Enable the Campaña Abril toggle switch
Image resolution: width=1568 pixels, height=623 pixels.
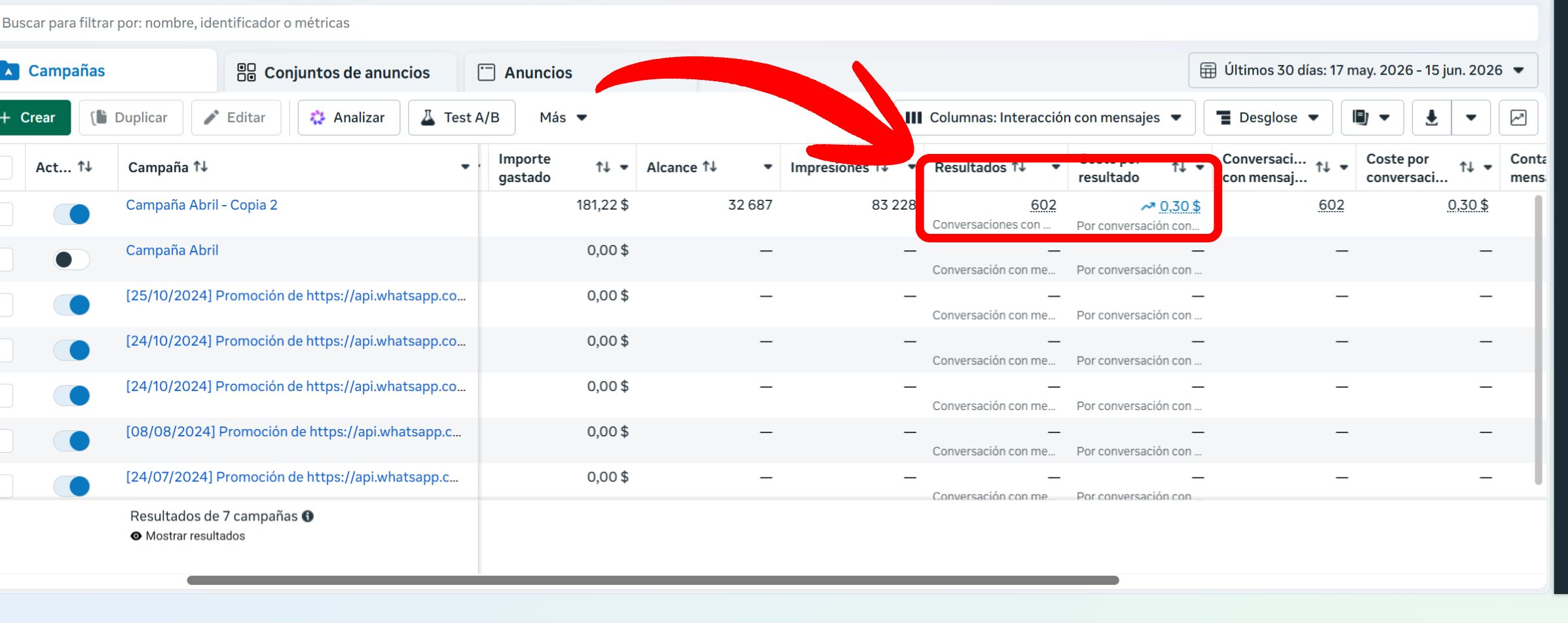(71, 259)
